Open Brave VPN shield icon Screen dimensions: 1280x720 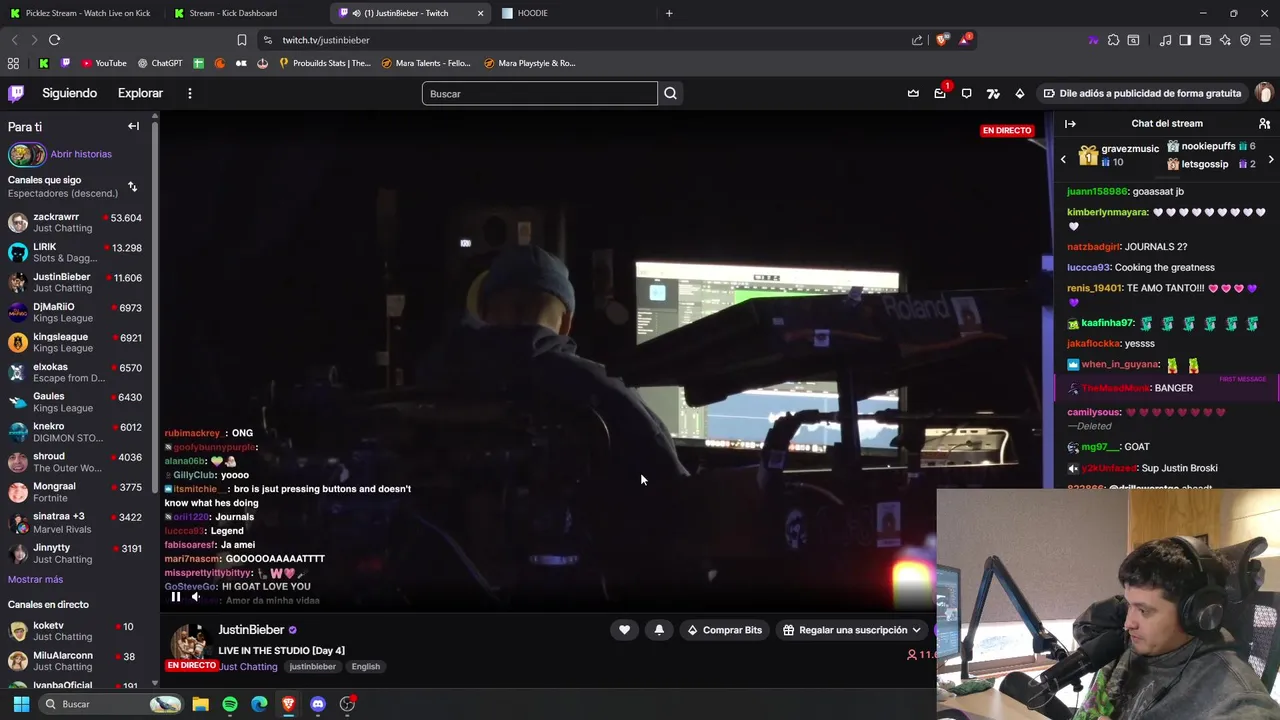point(1245,40)
